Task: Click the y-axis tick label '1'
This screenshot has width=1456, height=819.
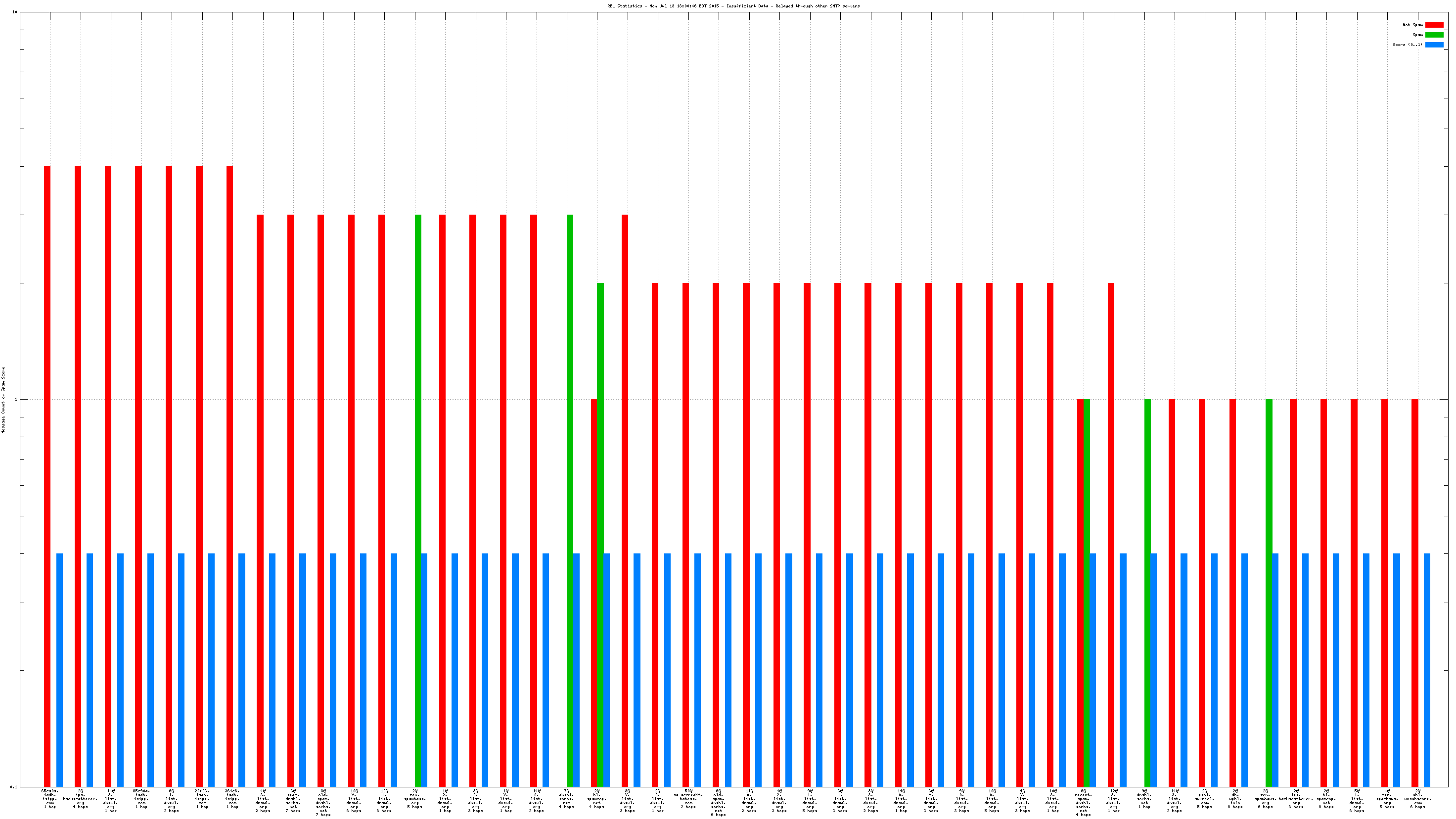Action: (x=16, y=400)
